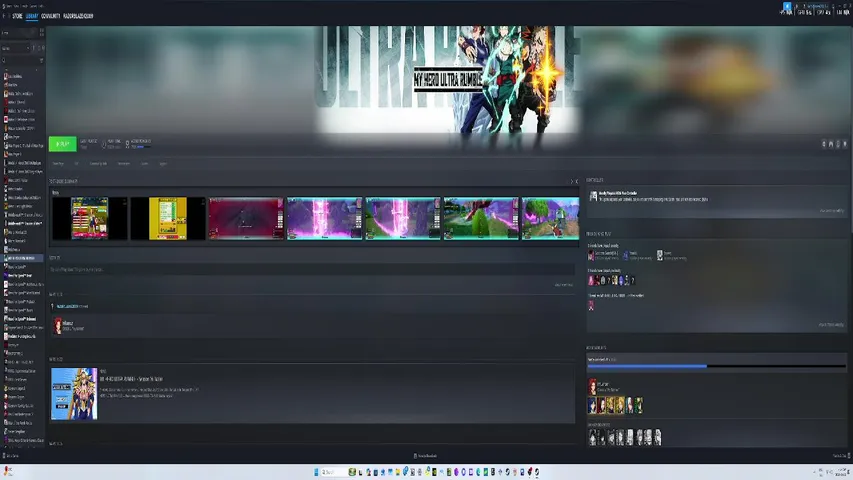Open the Support link

[163, 164]
